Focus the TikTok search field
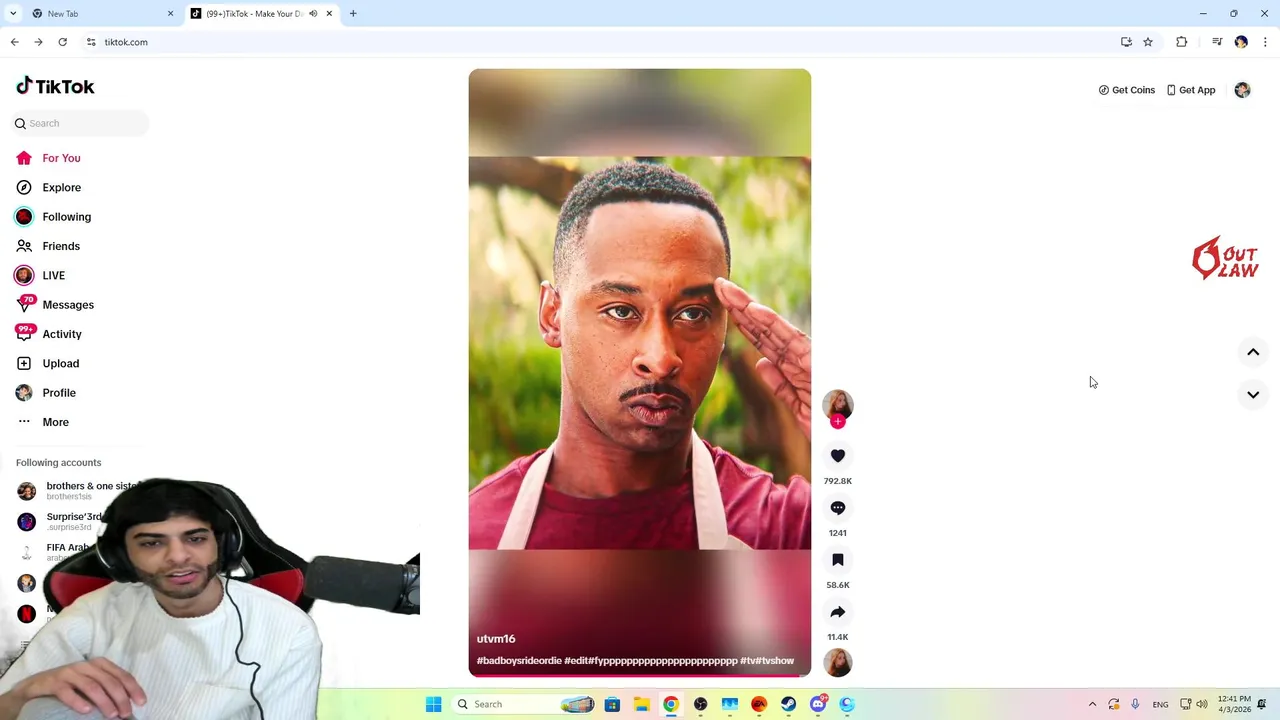Image resolution: width=1280 pixels, height=720 pixels. (82, 123)
